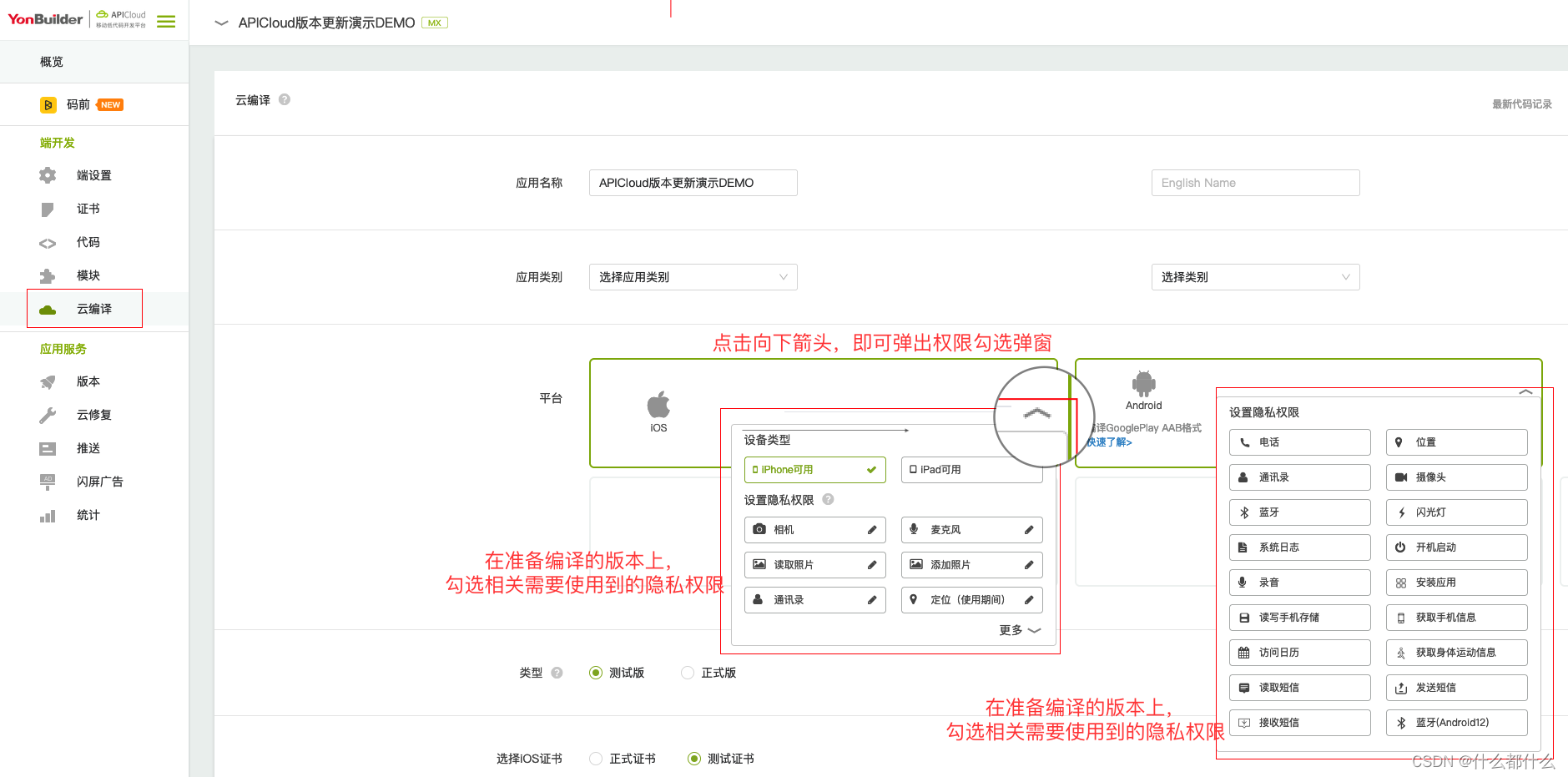Select the 获取手机信息 permission button
Screen dimensions: 1568x777
click(1456, 618)
